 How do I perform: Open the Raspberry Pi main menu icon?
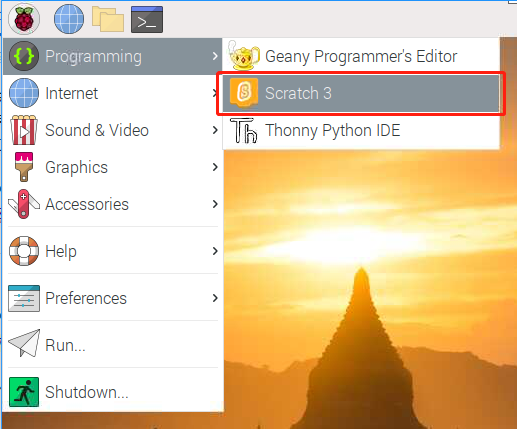(x=24, y=19)
